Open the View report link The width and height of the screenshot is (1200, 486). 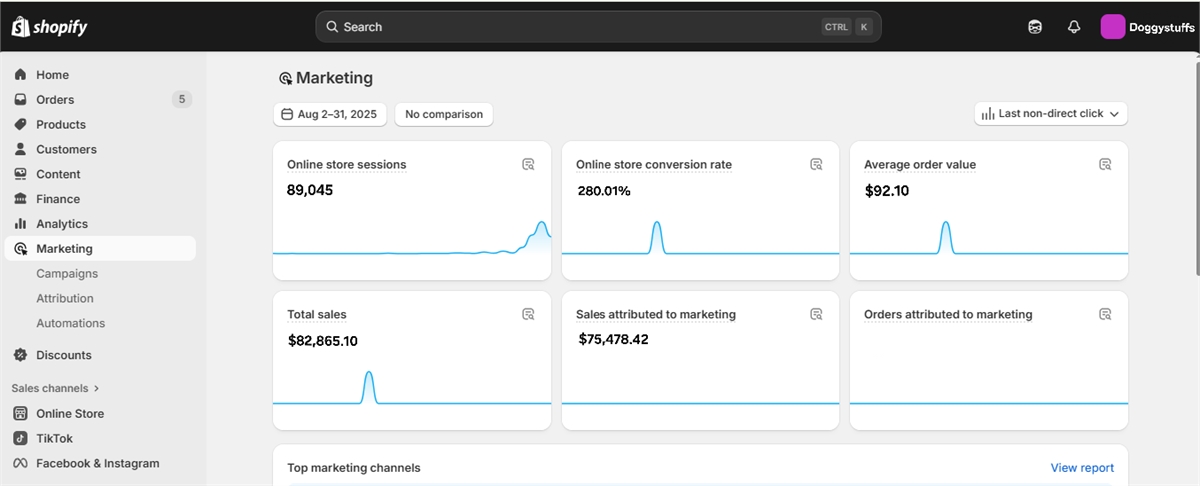coord(1081,468)
